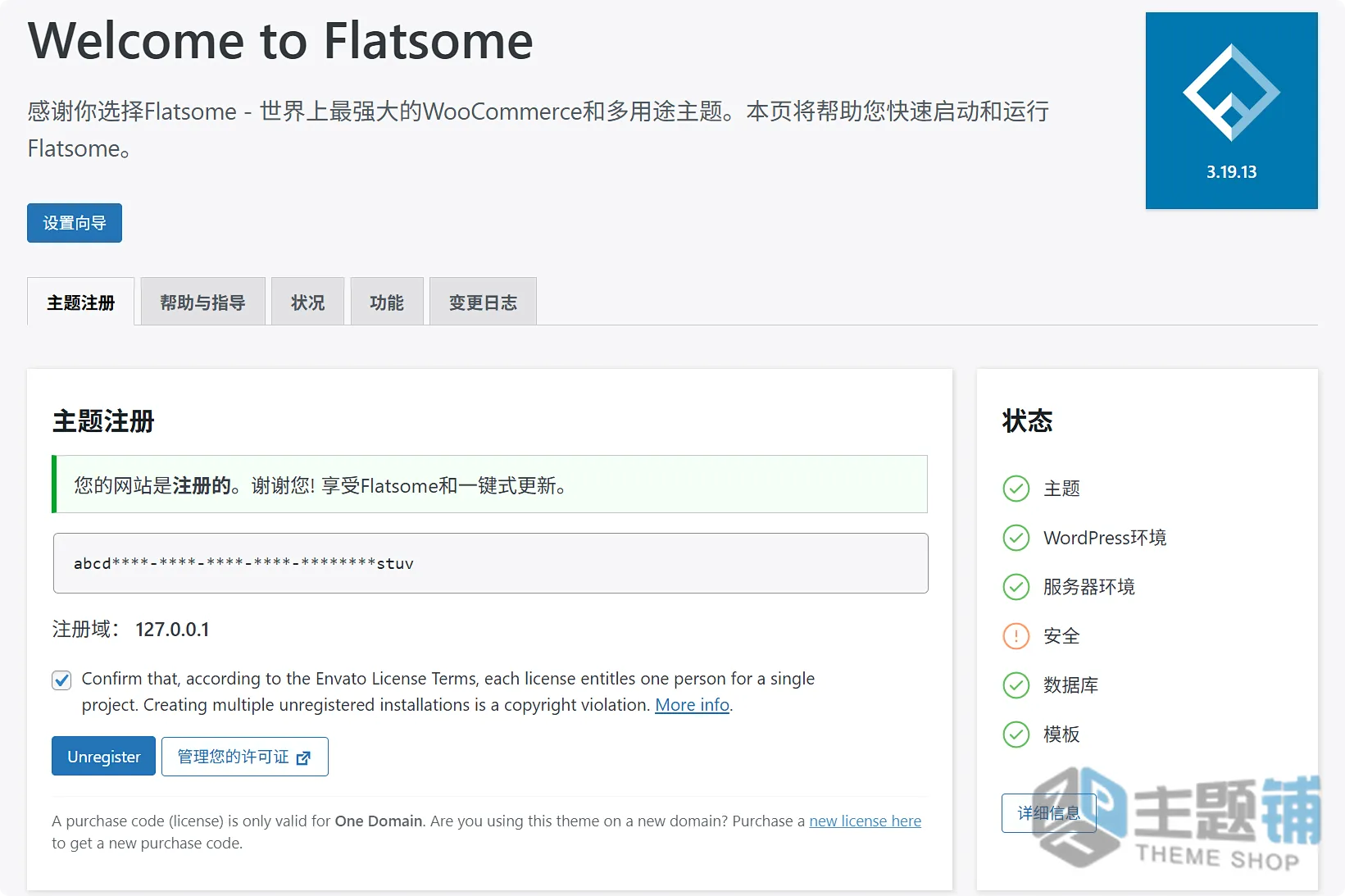Click the 模板 status label
Image resolution: width=1345 pixels, height=896 pixels.
pos(1061,735)
